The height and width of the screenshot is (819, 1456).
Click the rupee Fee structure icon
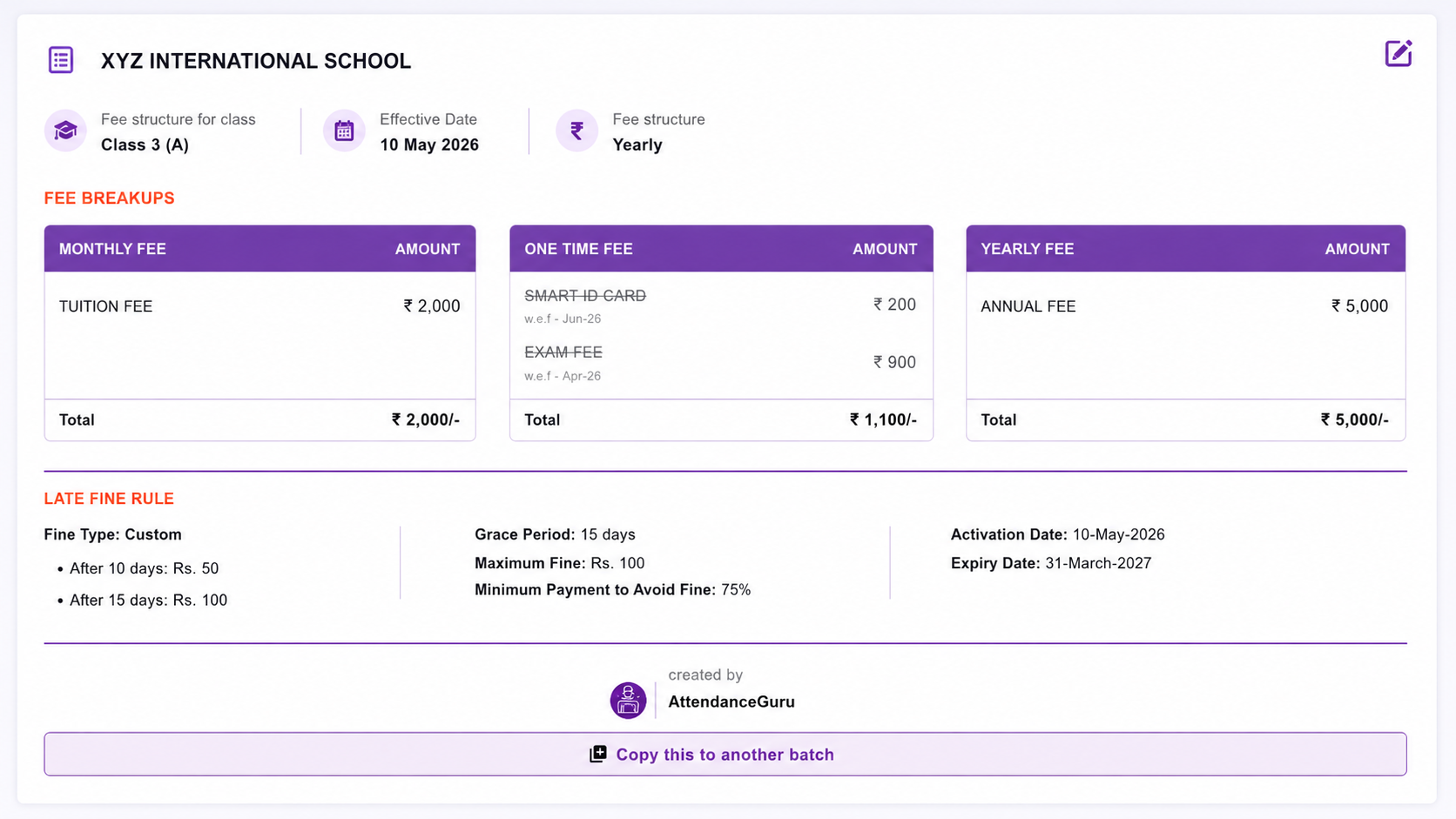576,131
